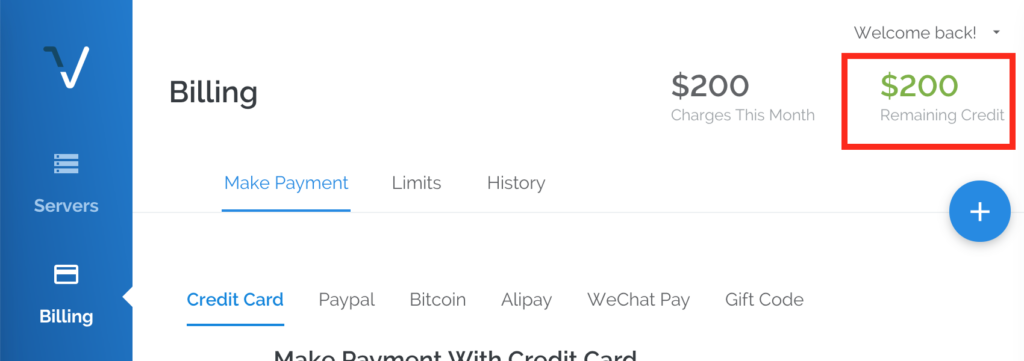Viewport: 1024px width, 361px height.
Task: View the History tab
Action: (516, 183)
